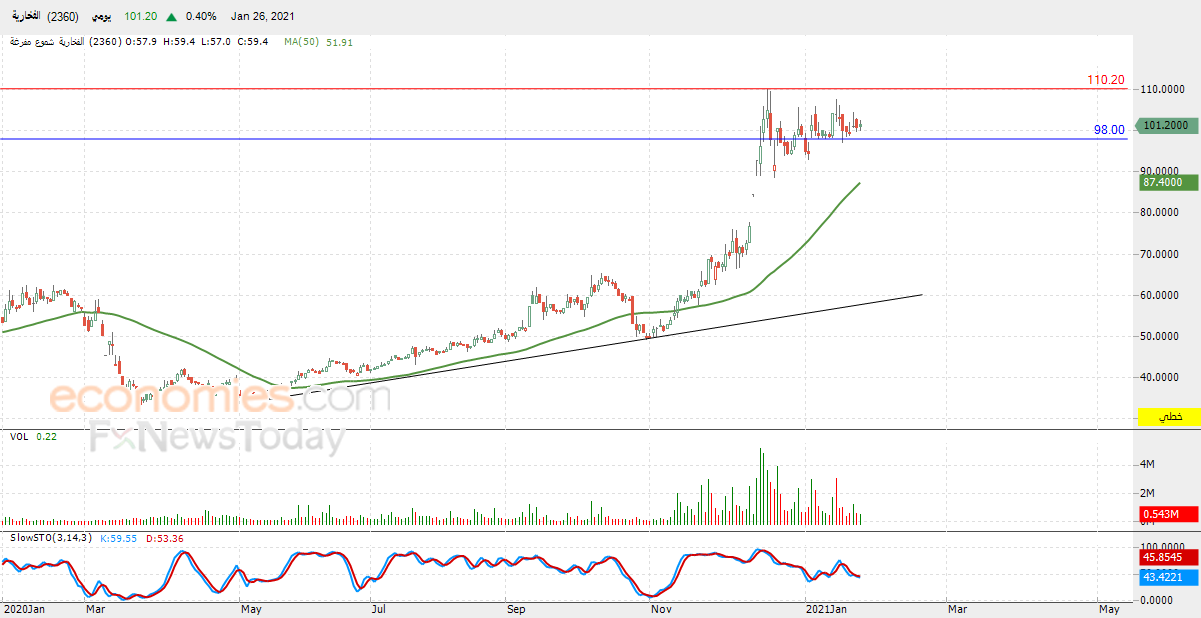
Task: Click the green 101.2000 current price tag
Action: (x=1165, y=125)
